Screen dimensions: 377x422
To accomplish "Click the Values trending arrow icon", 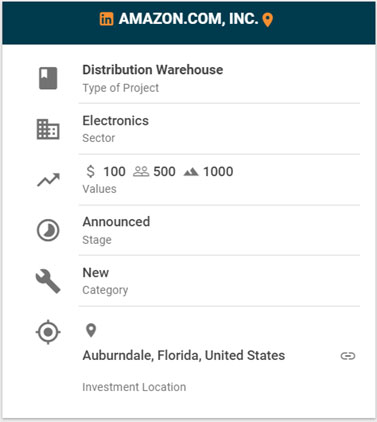I will pos(48,180).
